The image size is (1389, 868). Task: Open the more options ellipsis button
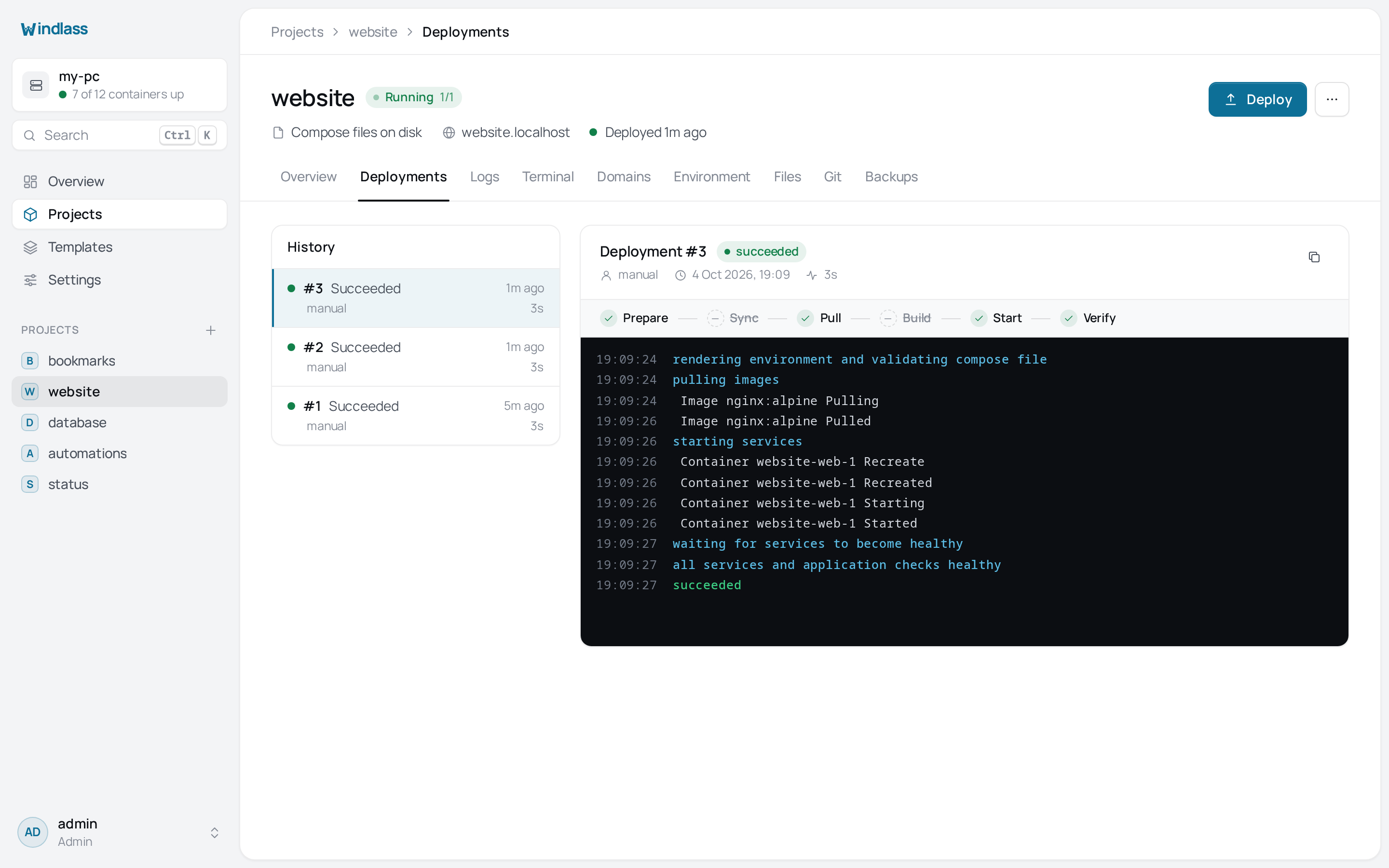coord(1332,99)
